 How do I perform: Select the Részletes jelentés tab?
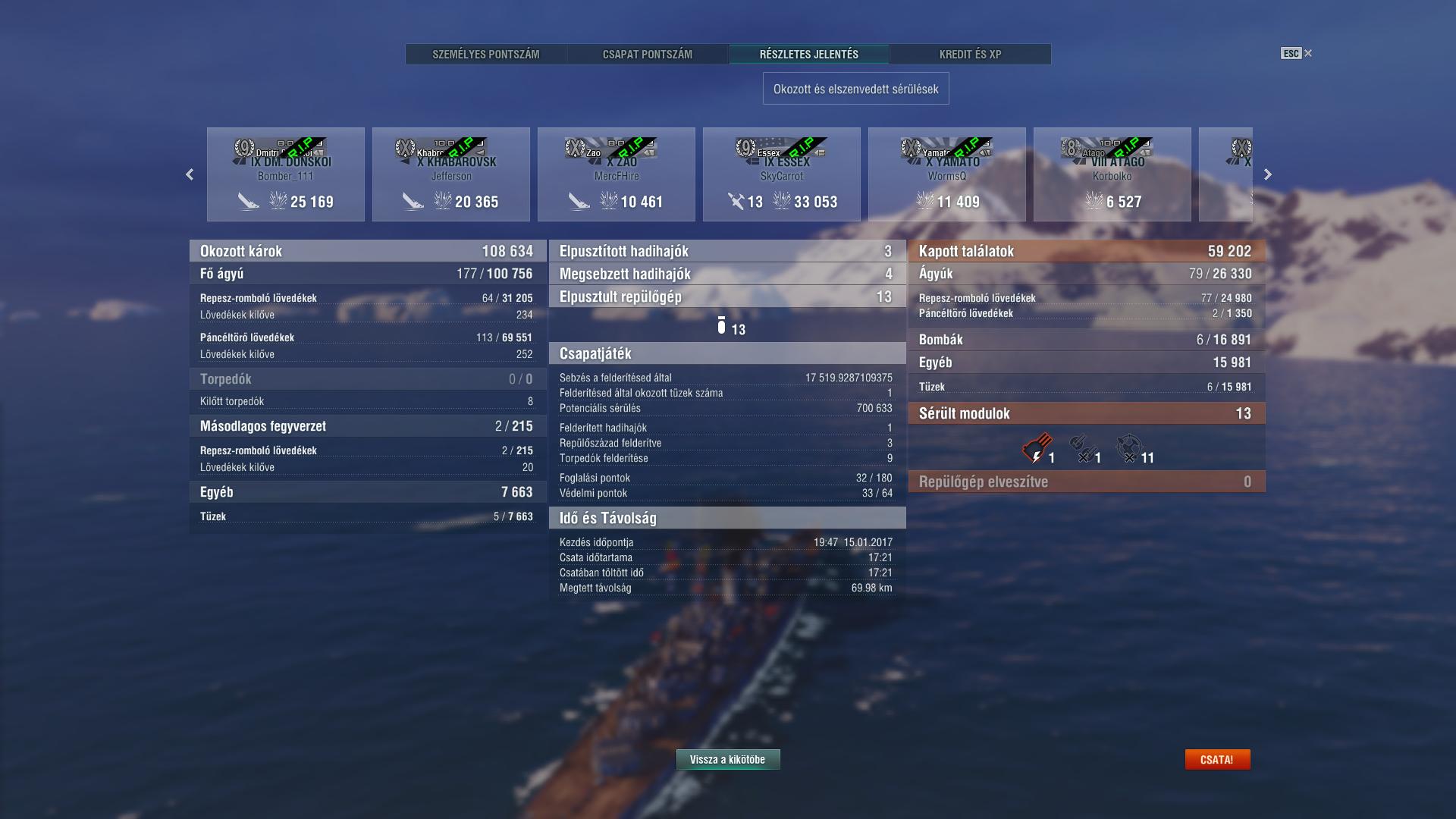point(809,54)
